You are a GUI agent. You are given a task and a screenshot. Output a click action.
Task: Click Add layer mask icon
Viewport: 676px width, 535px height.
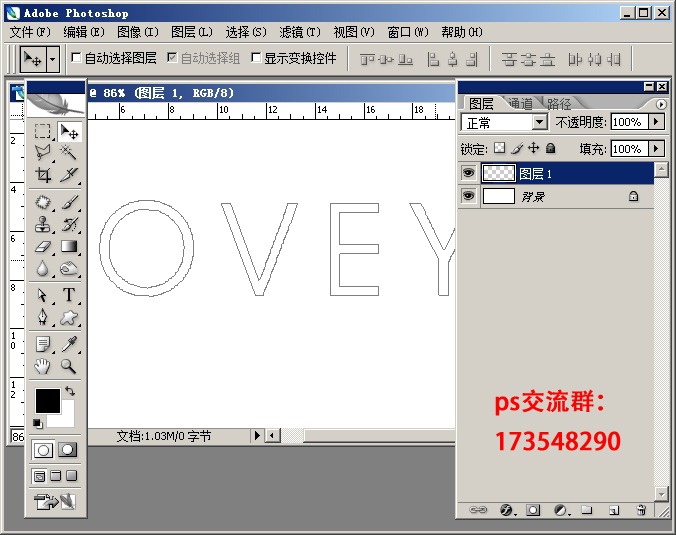click(533, 510)
